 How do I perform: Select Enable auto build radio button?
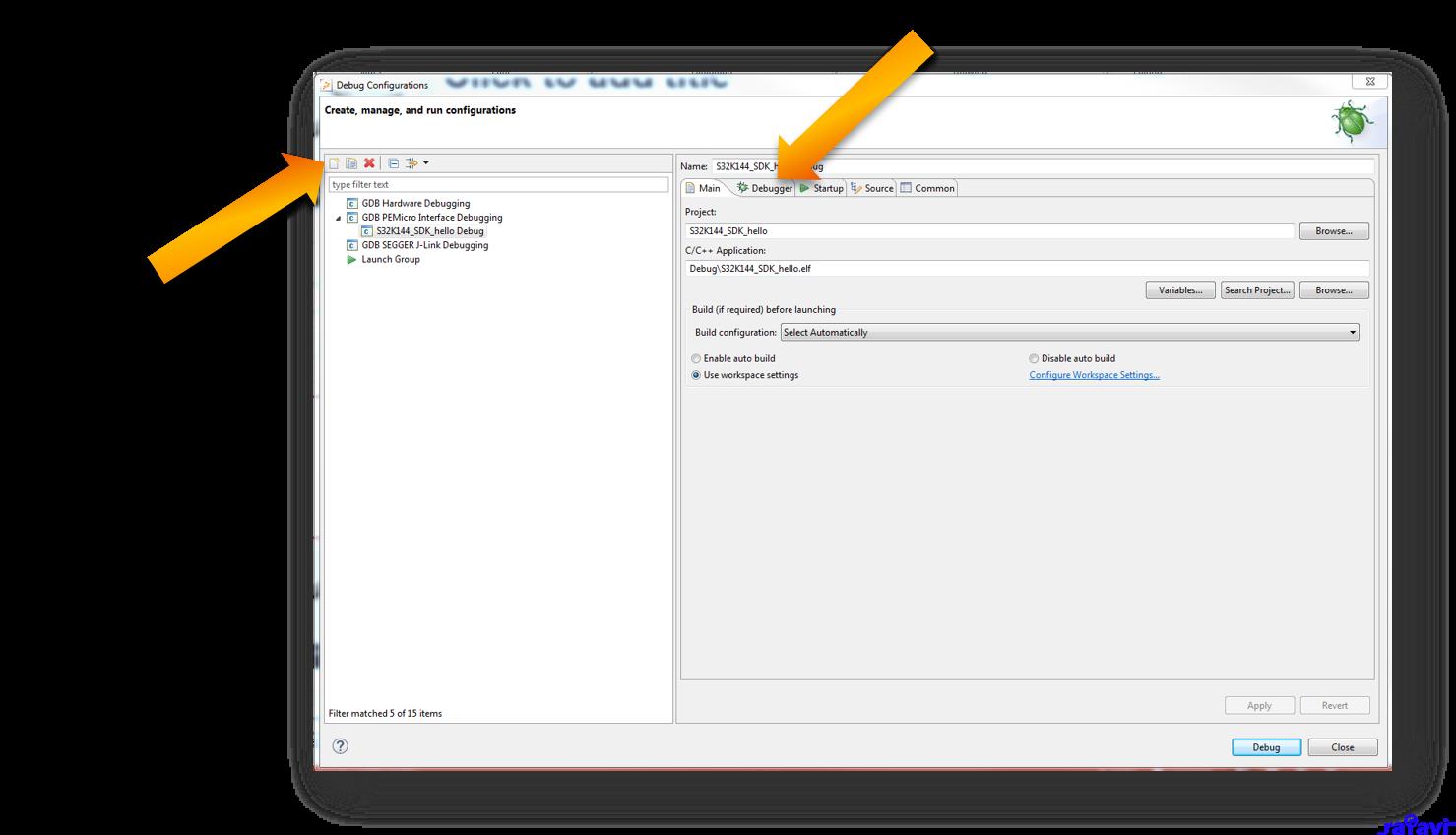tap(696, 359)
